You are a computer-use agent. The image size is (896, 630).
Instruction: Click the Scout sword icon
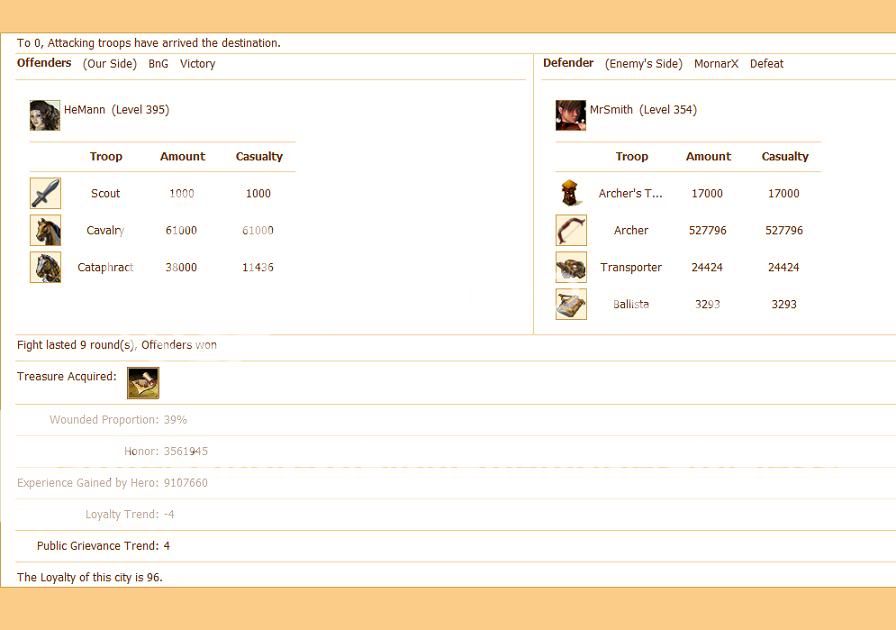(45, 193)
